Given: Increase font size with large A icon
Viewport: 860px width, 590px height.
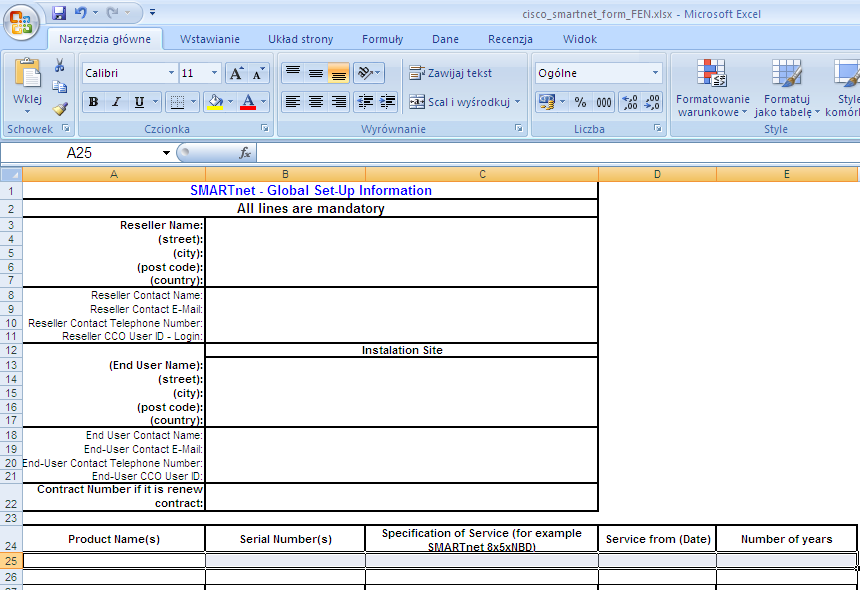Looking at the screenshot, I should (236, 73).
